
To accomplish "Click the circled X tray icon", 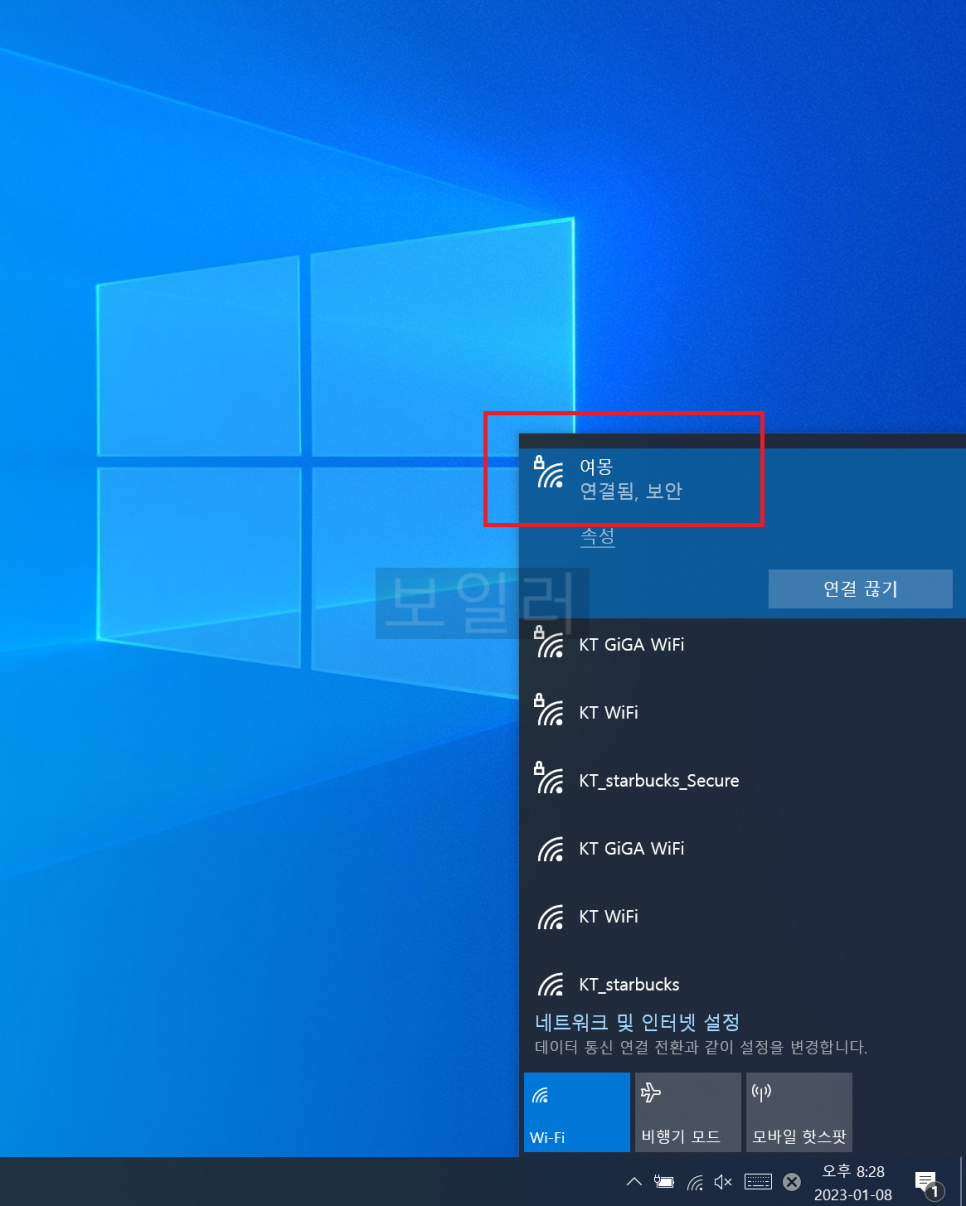I will point(791,1182).
